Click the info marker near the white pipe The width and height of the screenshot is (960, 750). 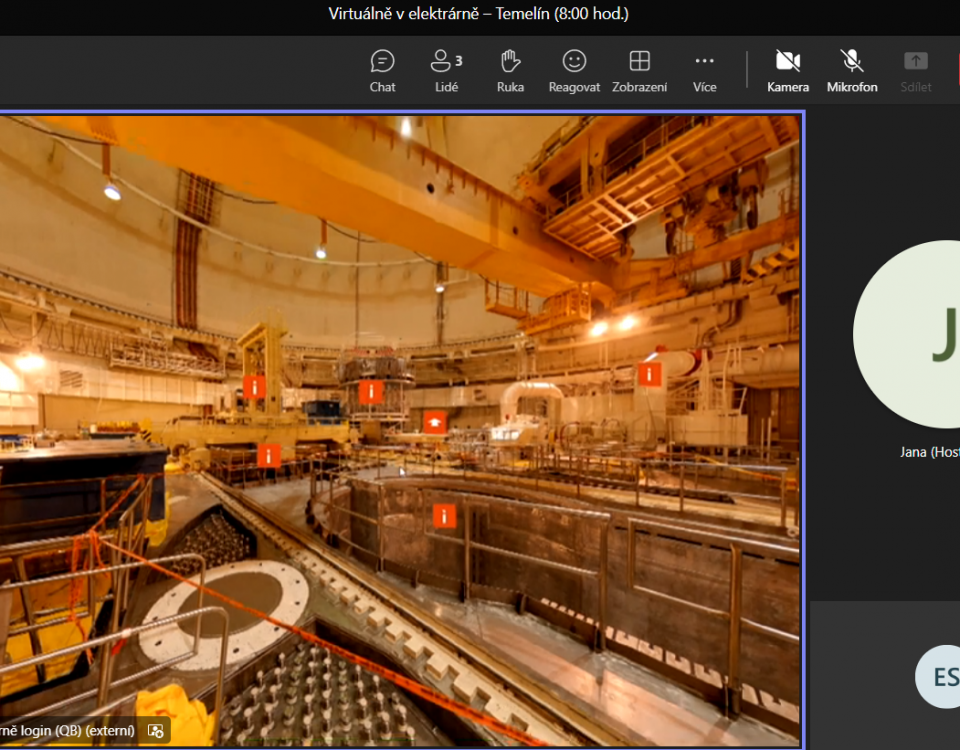tap(649, 373)
